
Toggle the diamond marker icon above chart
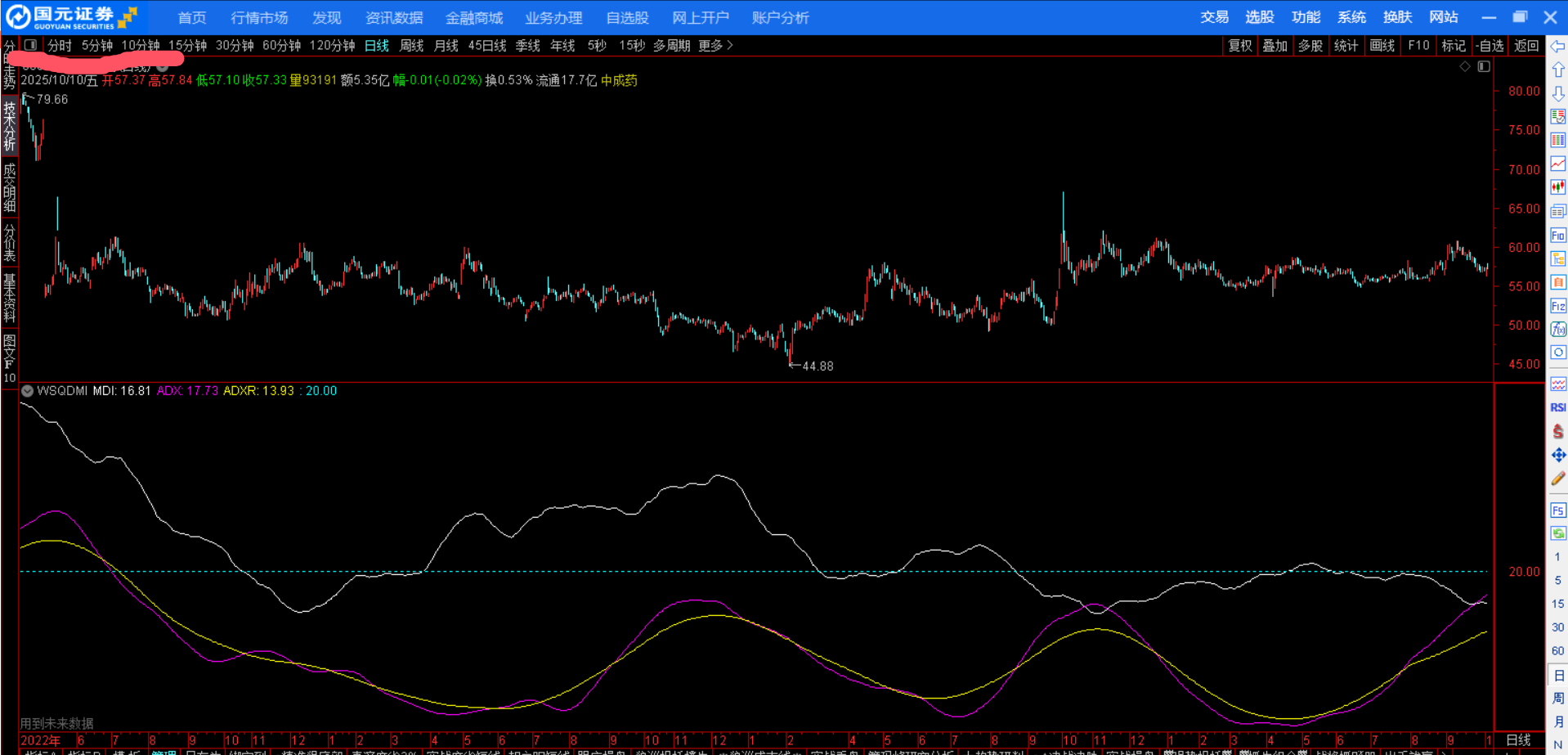coord(1465,66)
